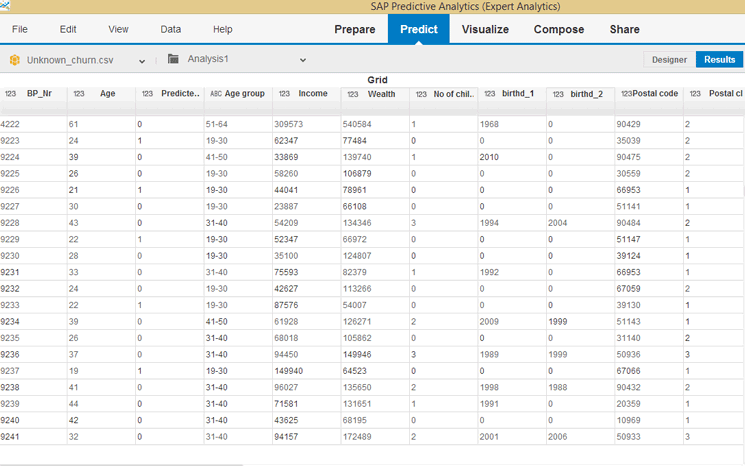Click the SAP Predictive Analytics app icon
This screenshot has width=745, height=466.
pos(5,5)
